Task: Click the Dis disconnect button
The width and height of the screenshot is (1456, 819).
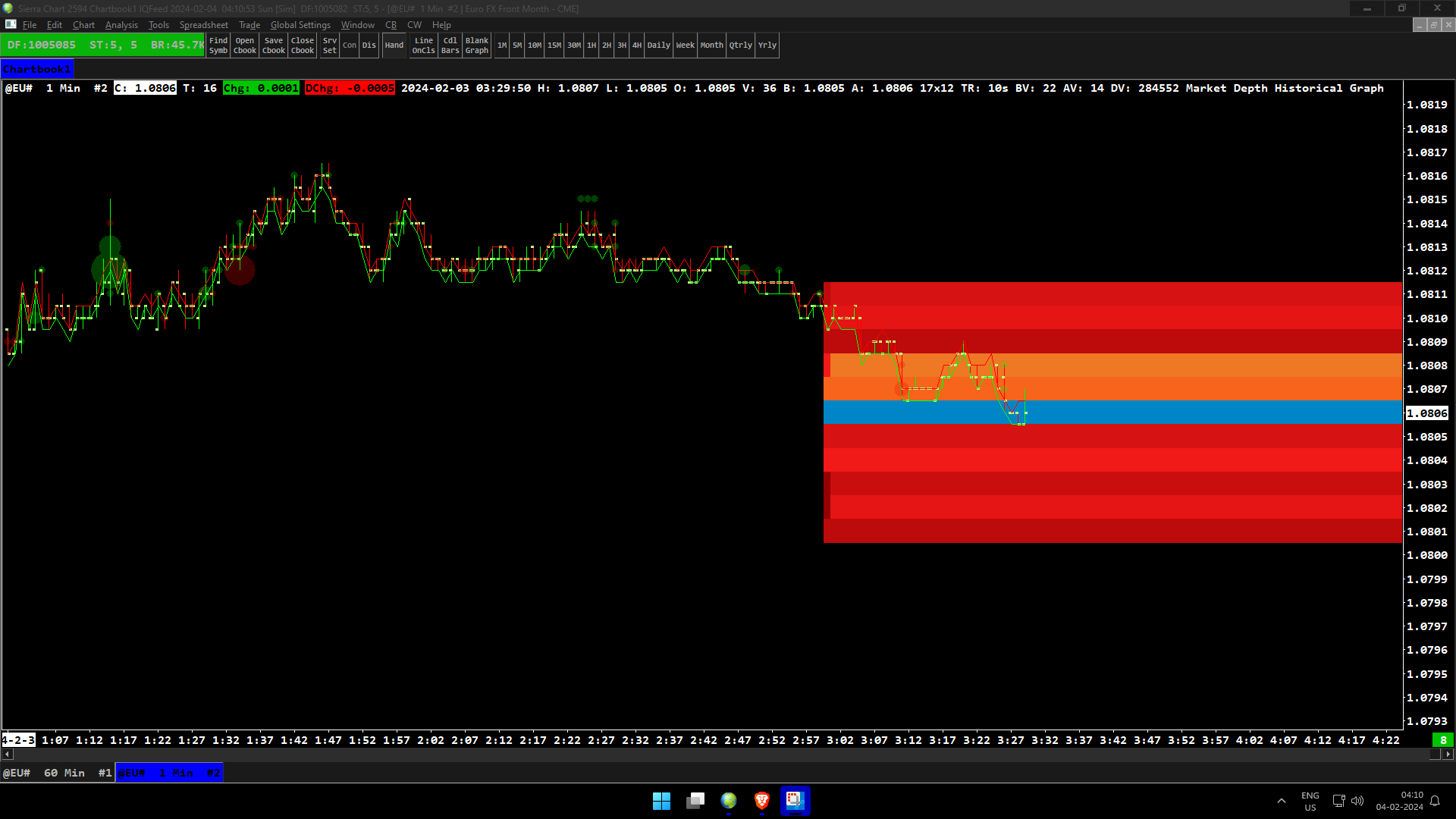Action: click(369, 45)
